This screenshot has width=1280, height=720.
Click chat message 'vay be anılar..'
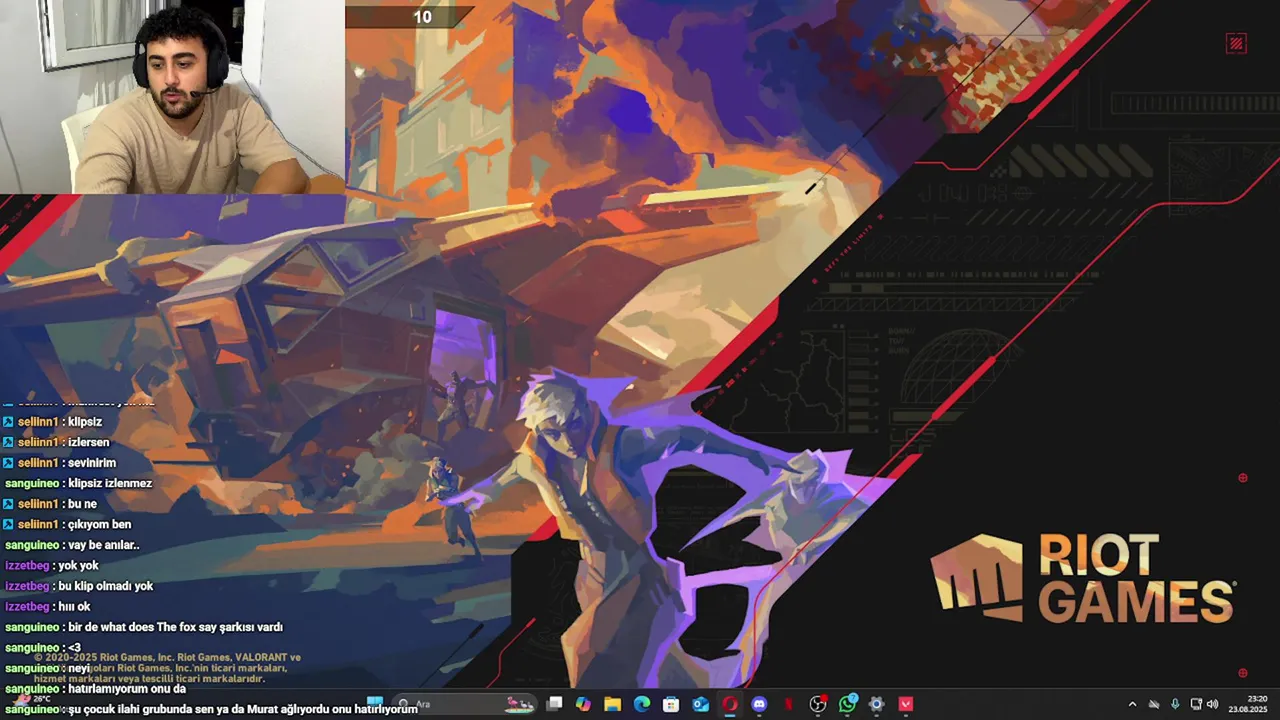(x=103, y=545)
